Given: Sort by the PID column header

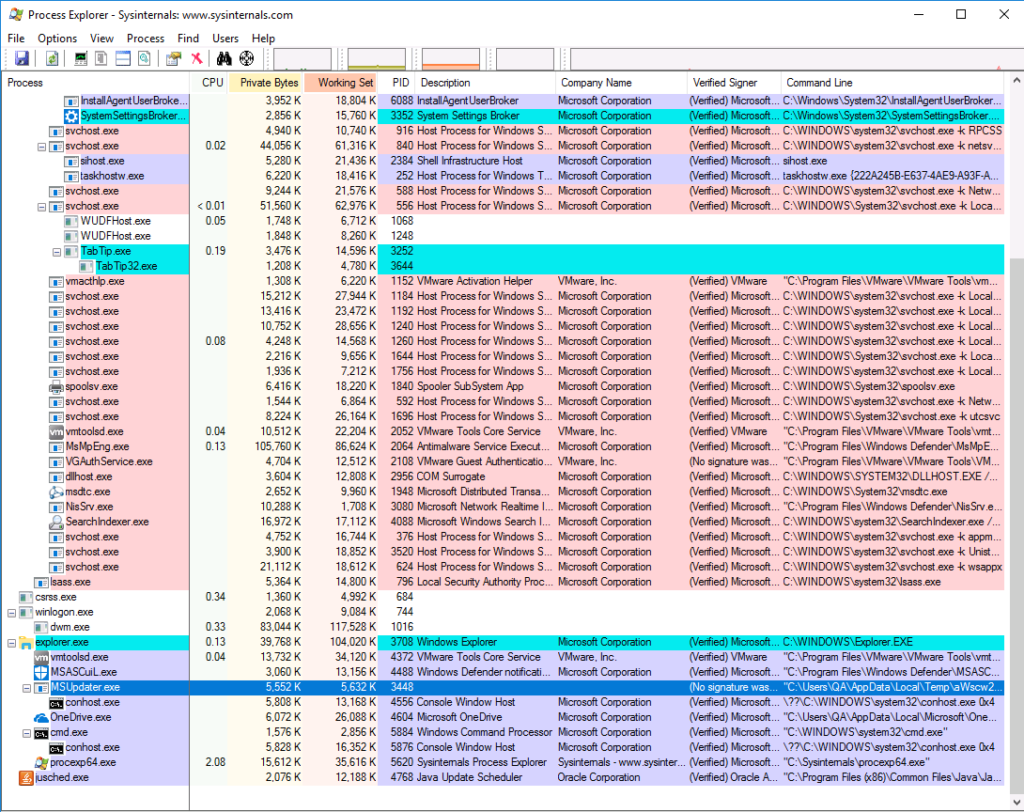Looking at the screenshot, I should coord(396,83).
